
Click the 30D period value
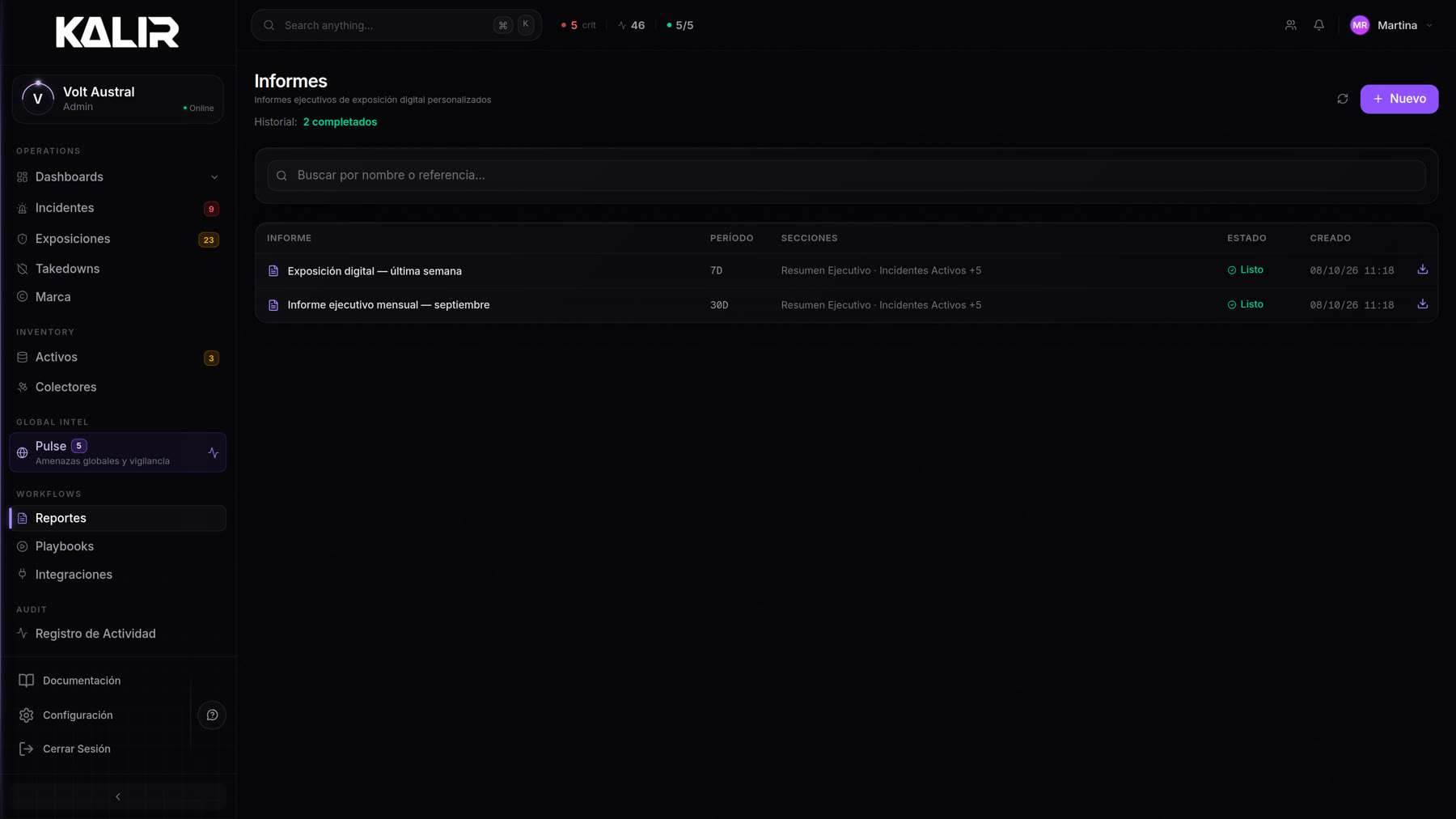pos(719,305)
